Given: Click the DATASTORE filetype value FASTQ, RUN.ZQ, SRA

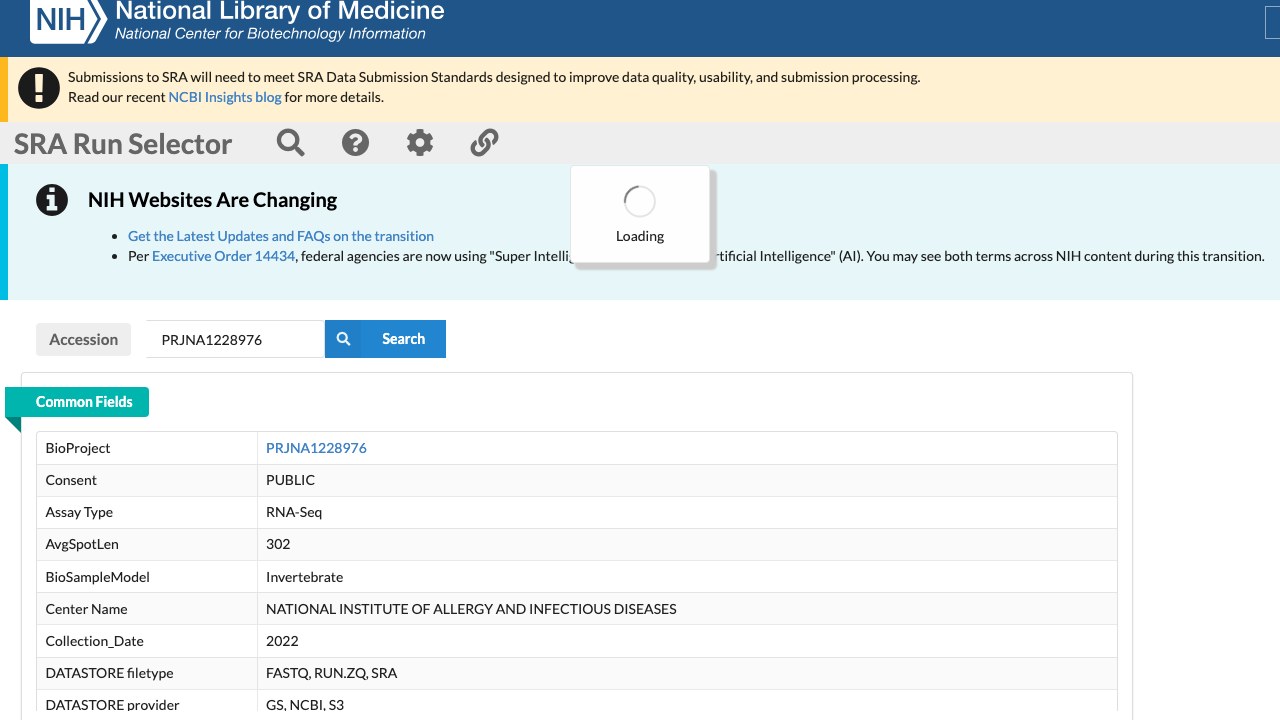Looking at the screenshot, I should tap(331, 673).
